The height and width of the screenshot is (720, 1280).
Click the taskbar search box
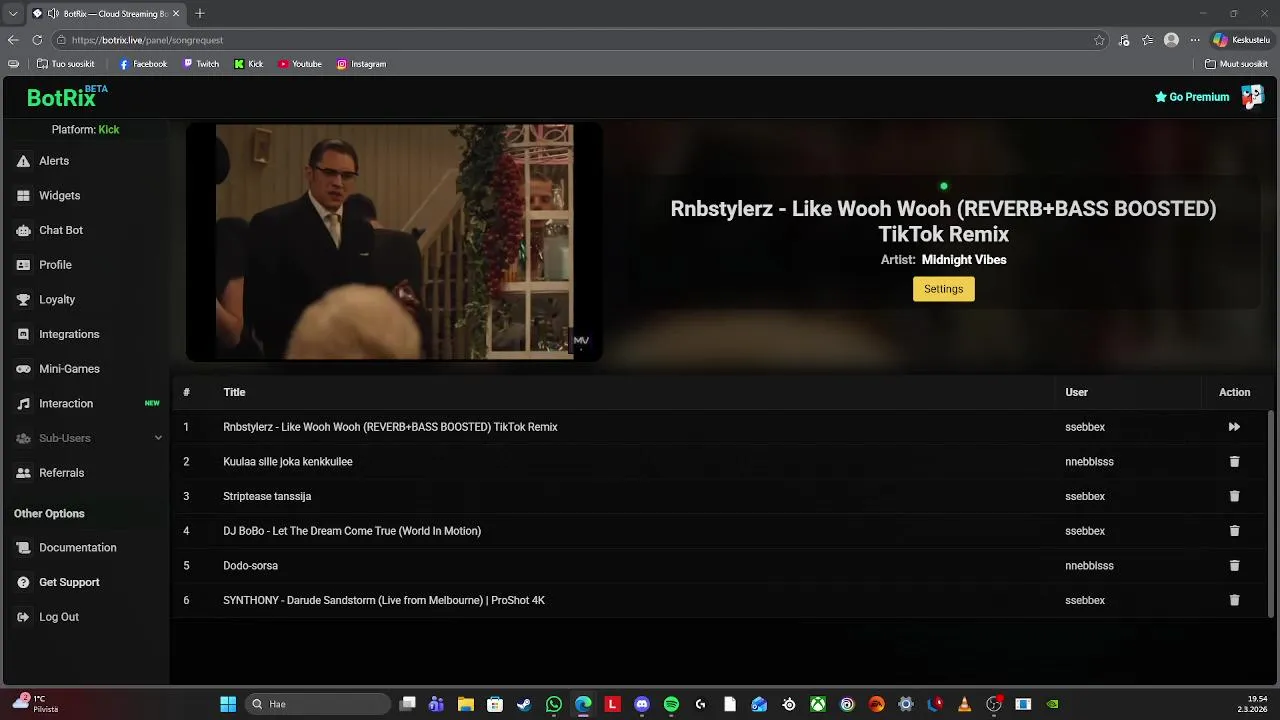tap(317, 704)
